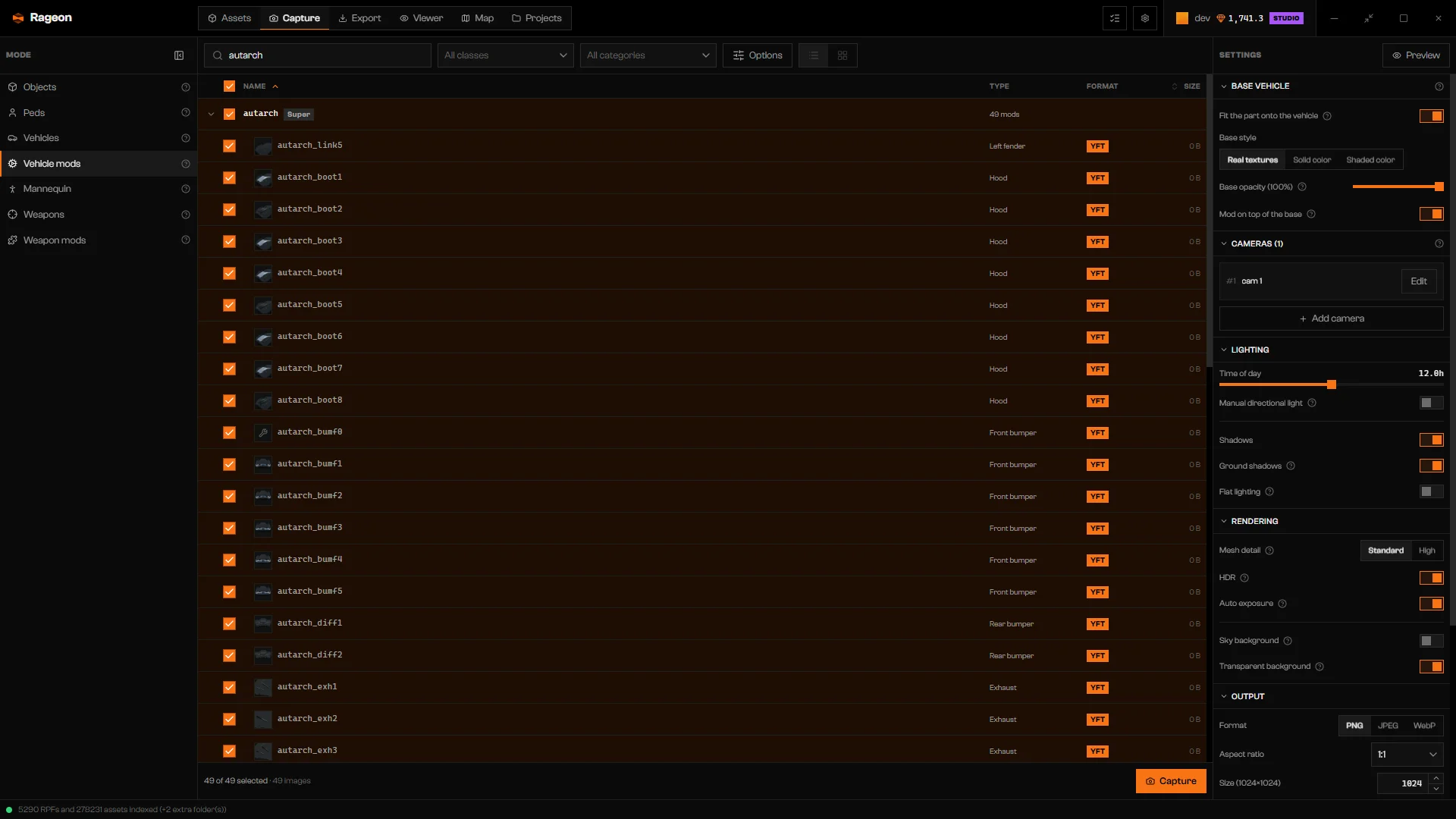Click help icon beside Peds mode
The width and height of the screenshot is (1456, 819).
coord(186,113)
